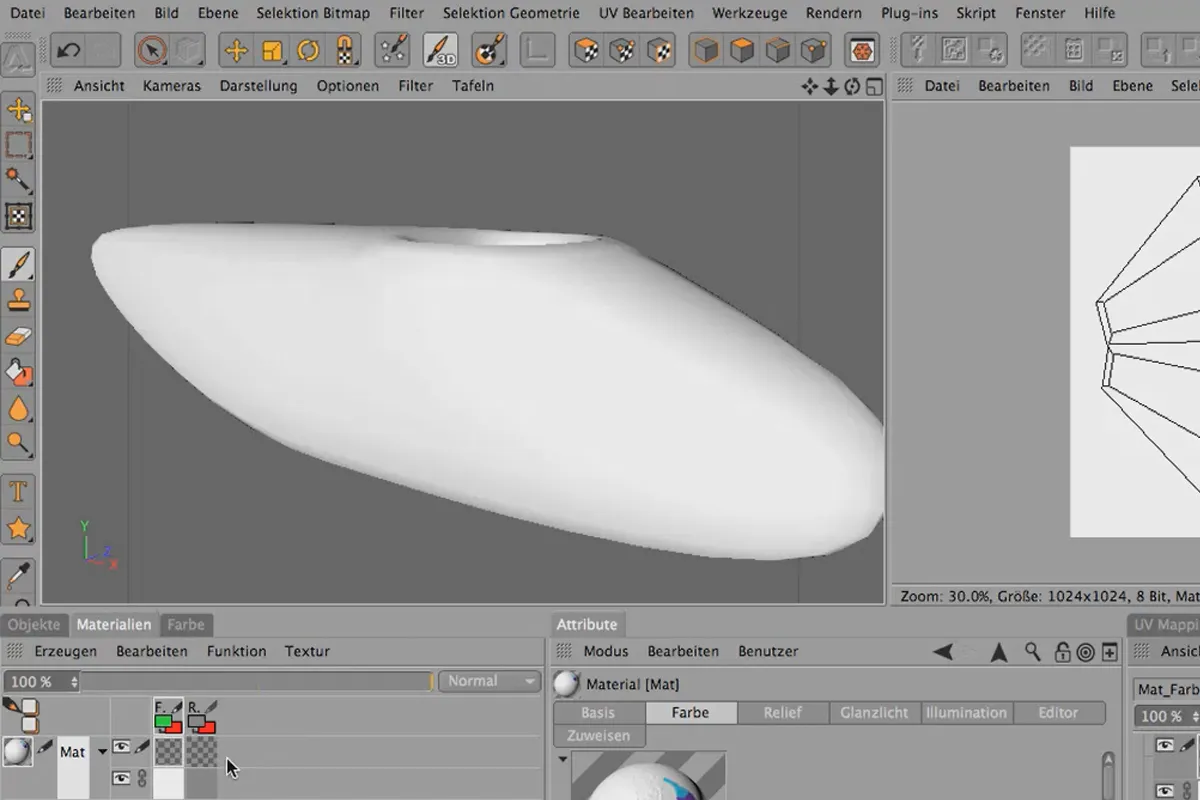This screenshot has height=800, width=1200.
Task: Select the paint bucket fill tool
Action: pos(19,372)
